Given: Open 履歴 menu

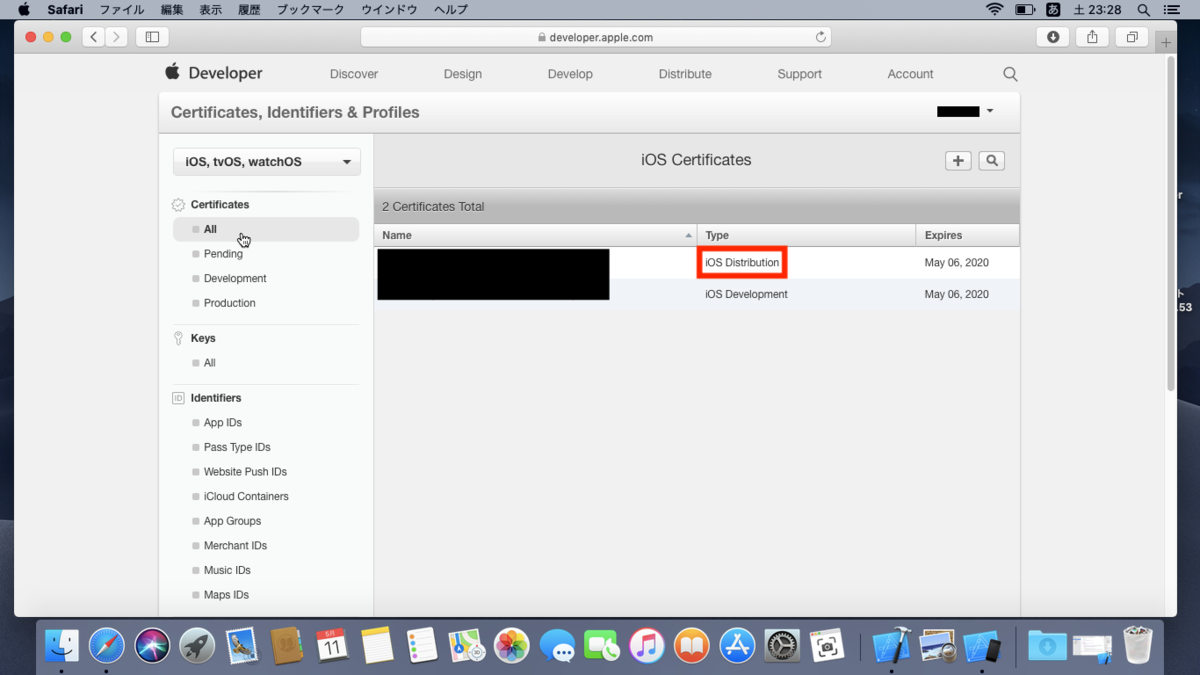Looking at the screenshot, I should [249, 9].
